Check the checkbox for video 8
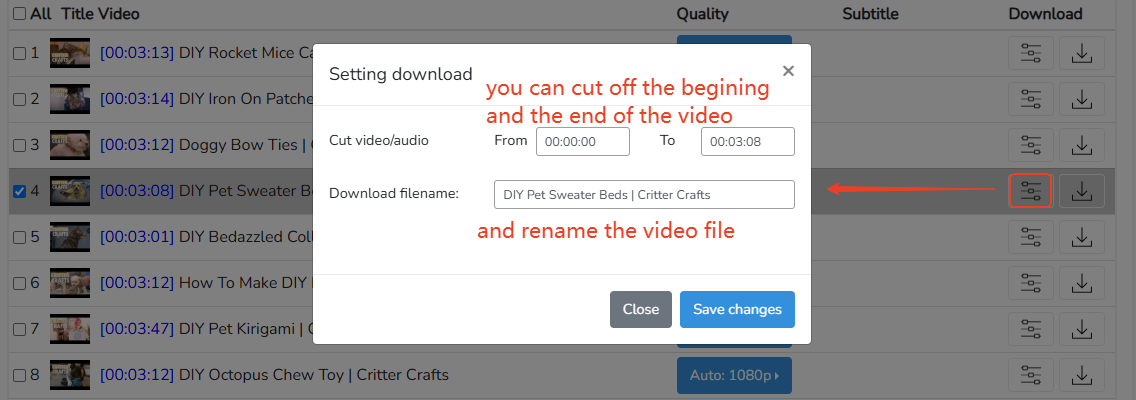This screenshot has width=1136, height=400. click(19, 376)
